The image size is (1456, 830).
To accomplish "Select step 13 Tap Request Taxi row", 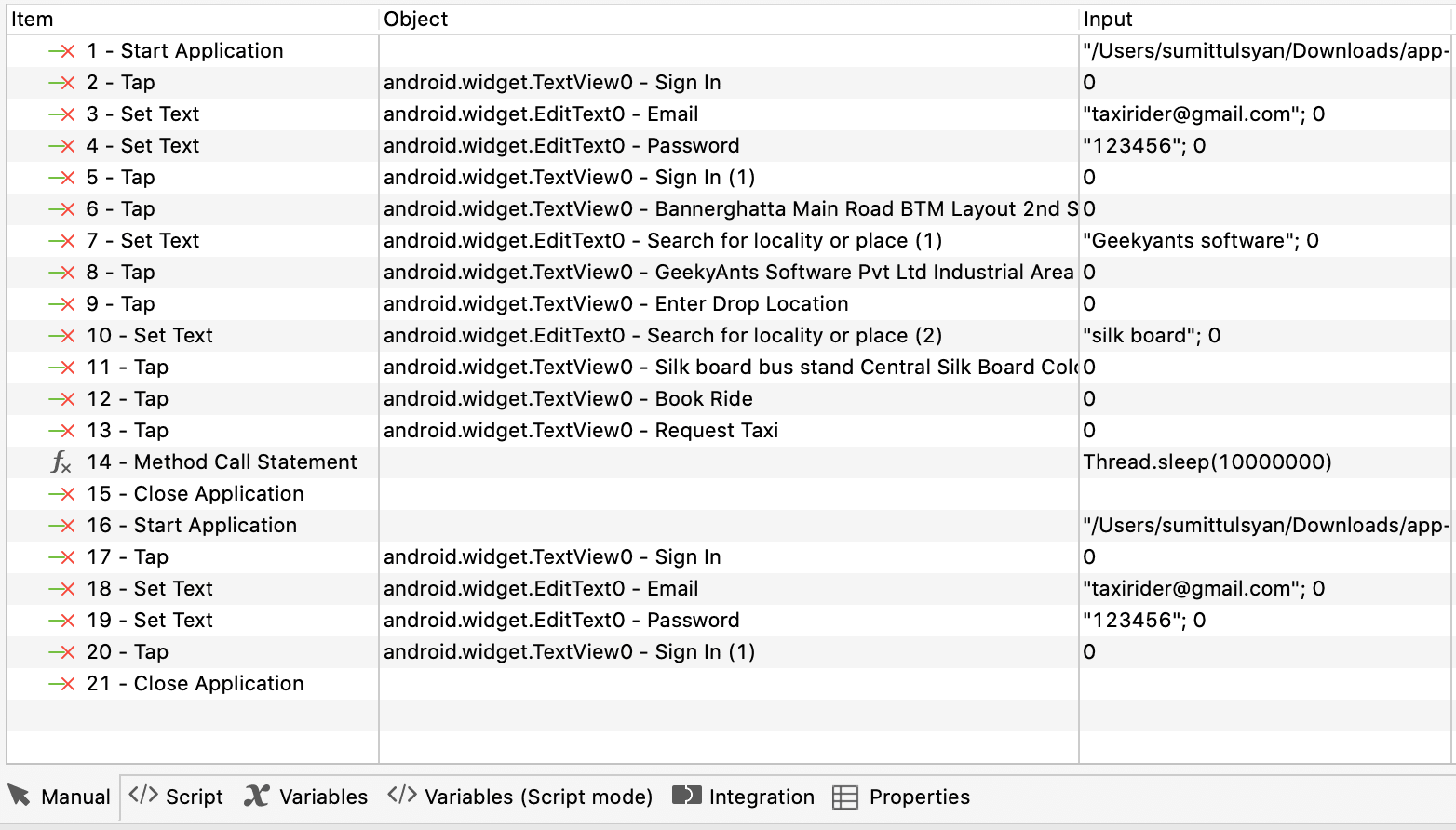I will (x=729, y=431).
